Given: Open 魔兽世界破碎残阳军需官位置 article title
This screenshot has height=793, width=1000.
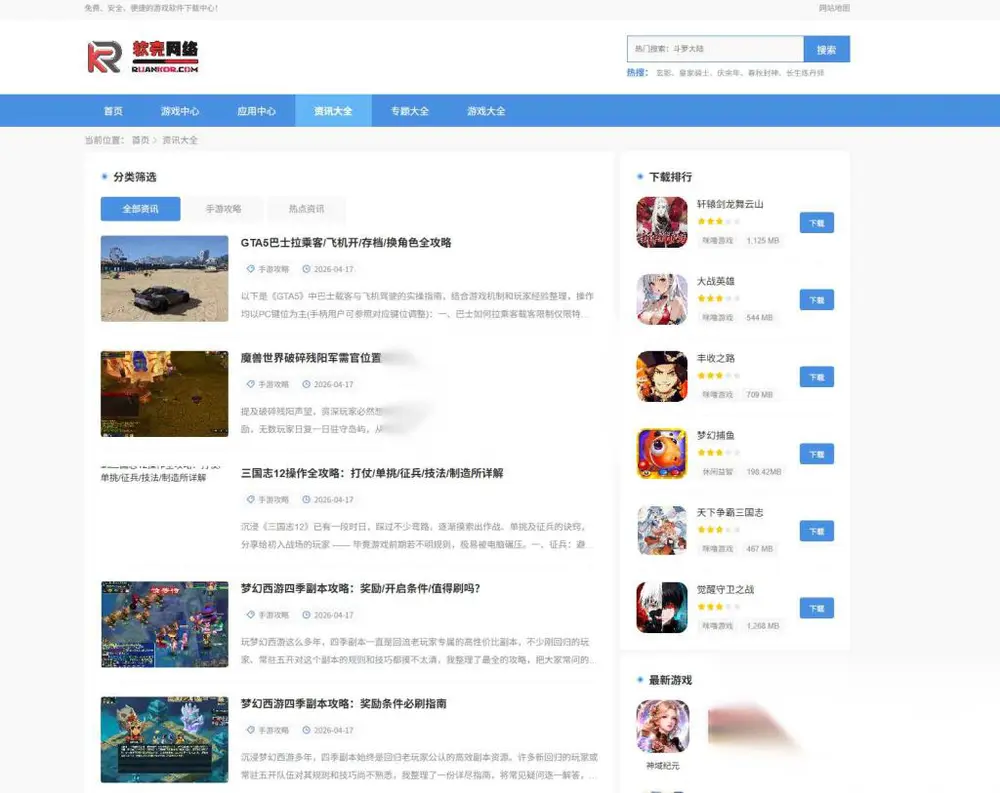Looking at the screenshot, I should (311, 358).
